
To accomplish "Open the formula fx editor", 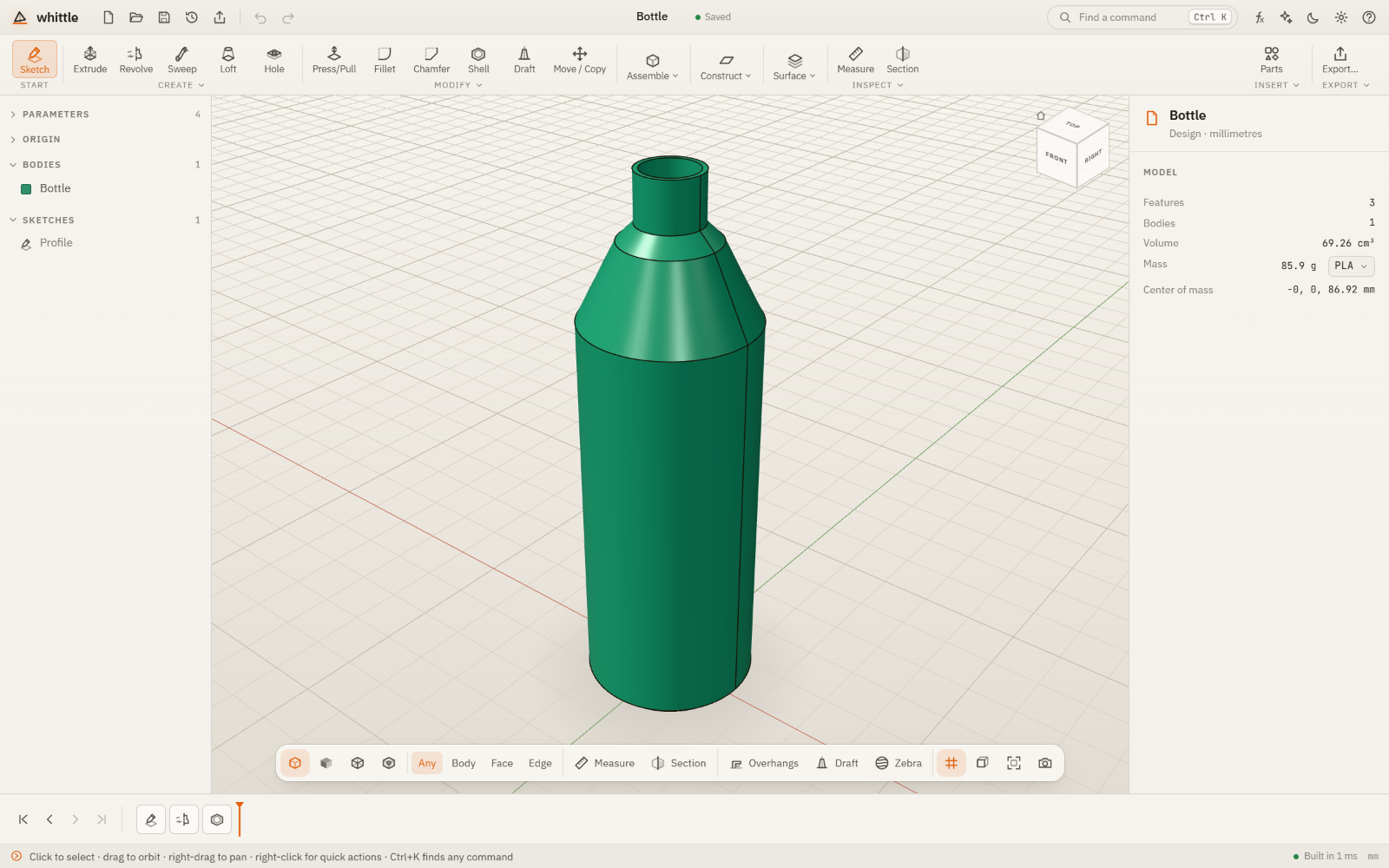I will [1260, 17].
